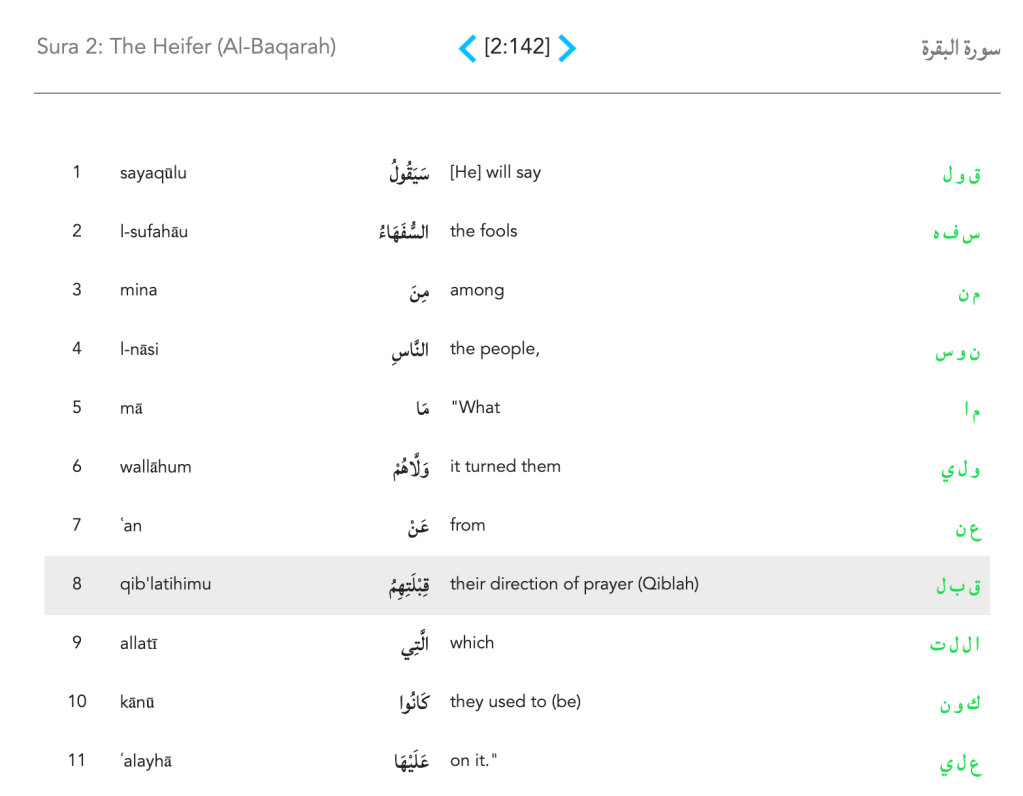Click green root letters for l-nāsi
1023x796 pixels.
pos(958,351)
